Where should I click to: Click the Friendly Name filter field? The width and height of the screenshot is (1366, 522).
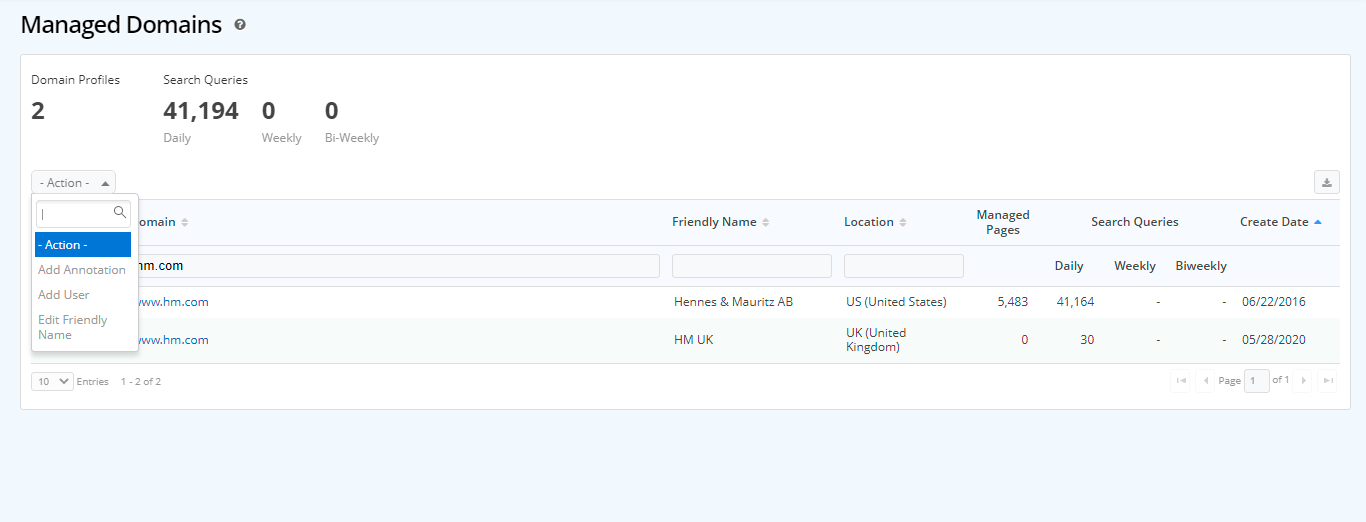(751, 266)
